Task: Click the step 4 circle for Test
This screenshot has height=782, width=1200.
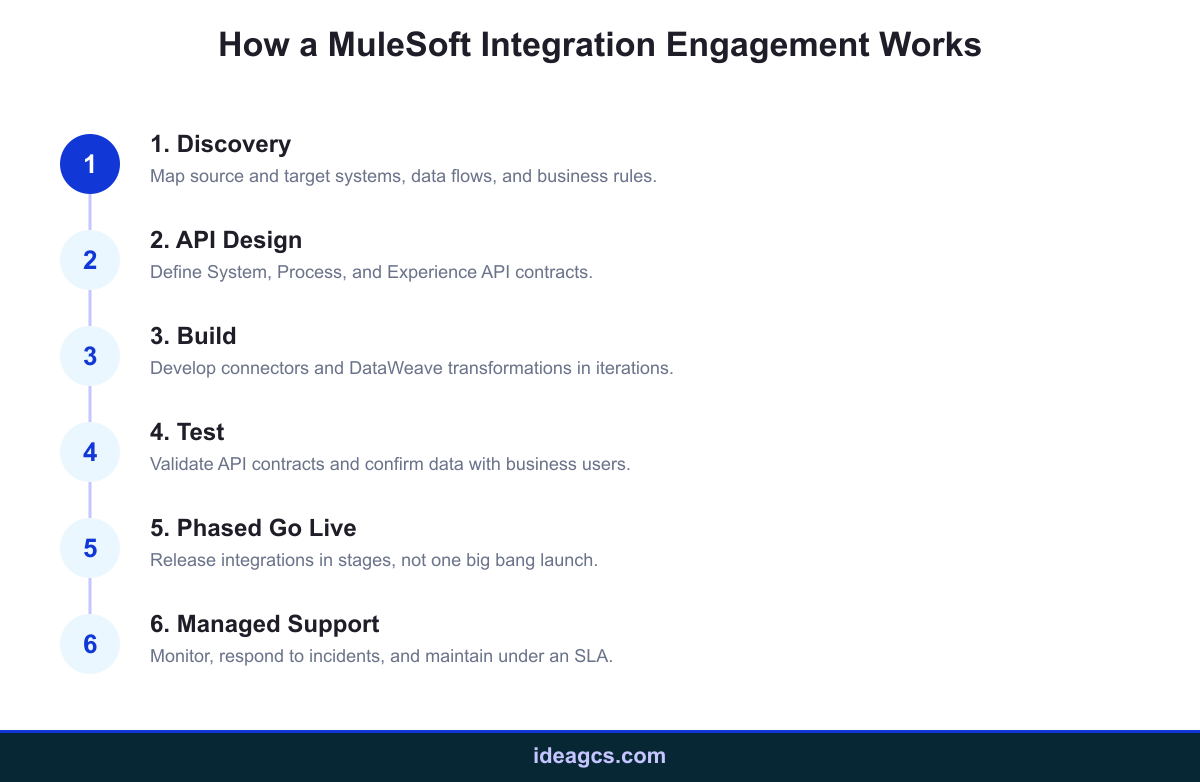Action: [90, 452]
